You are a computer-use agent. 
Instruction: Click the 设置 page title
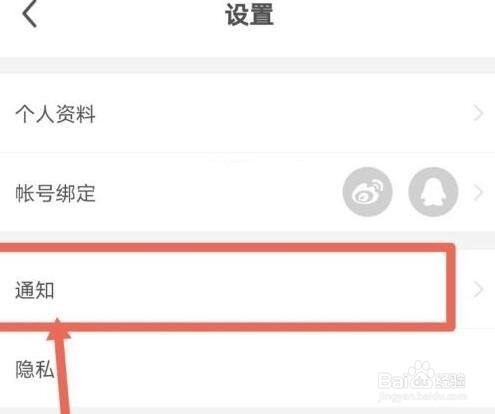(x=249, y=14)
